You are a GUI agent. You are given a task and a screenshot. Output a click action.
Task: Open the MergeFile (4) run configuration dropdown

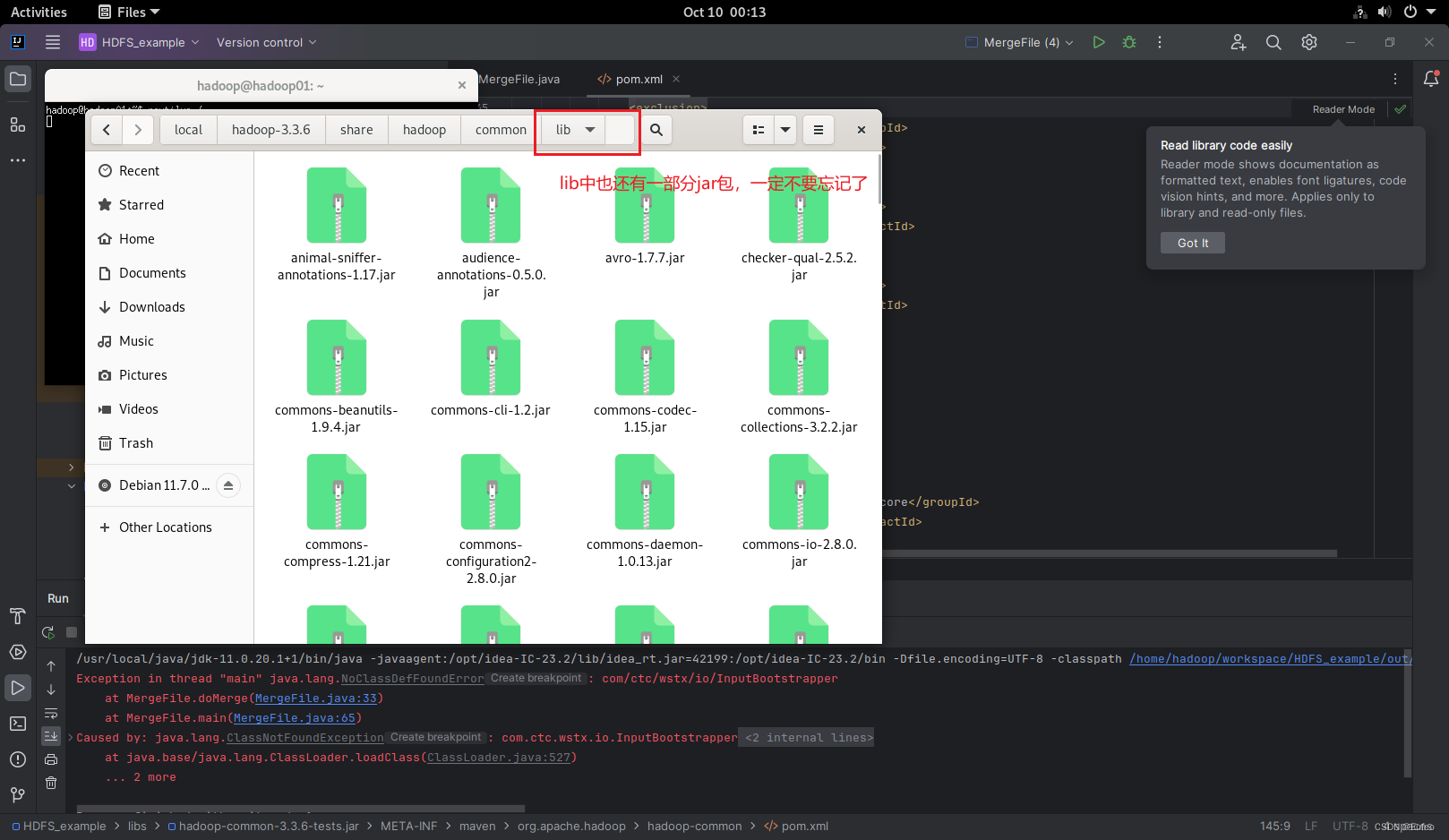(1018, 42)
